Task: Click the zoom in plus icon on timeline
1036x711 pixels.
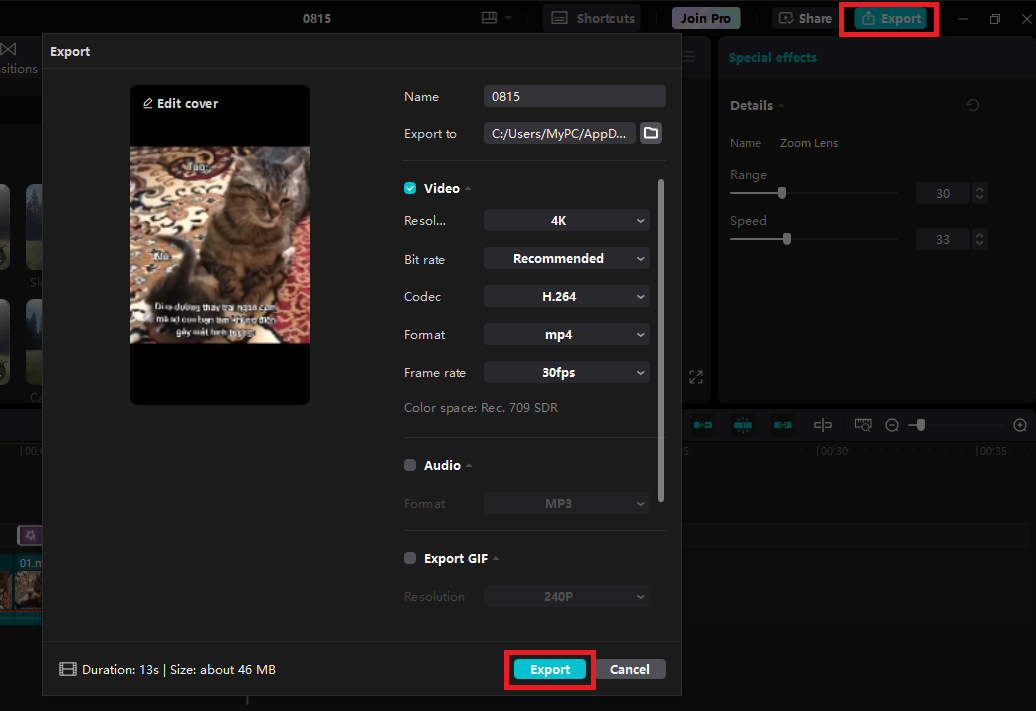Action: click(1020, 426)
